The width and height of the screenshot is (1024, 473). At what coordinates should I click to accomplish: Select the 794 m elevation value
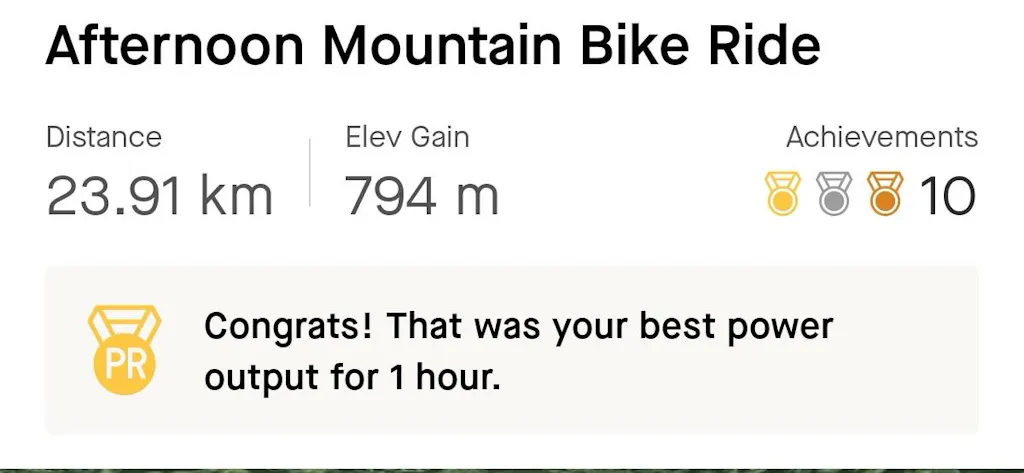tap(421, 197)
